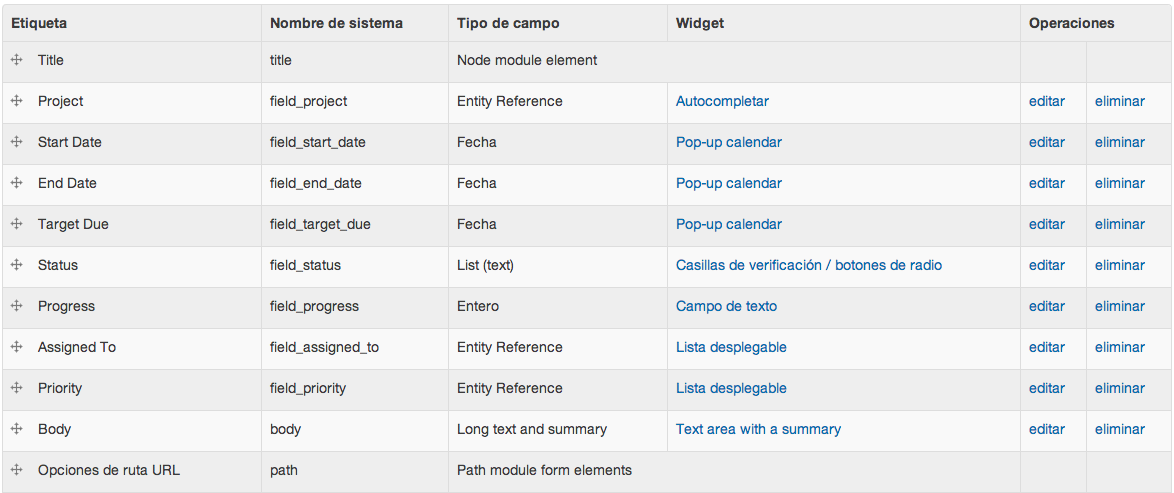Image resolution: width=1174 pixels, height=493 pixels.
Task: Click the drag handle beside Start Date
Action: pyautogui.click(x=17, y=142)
